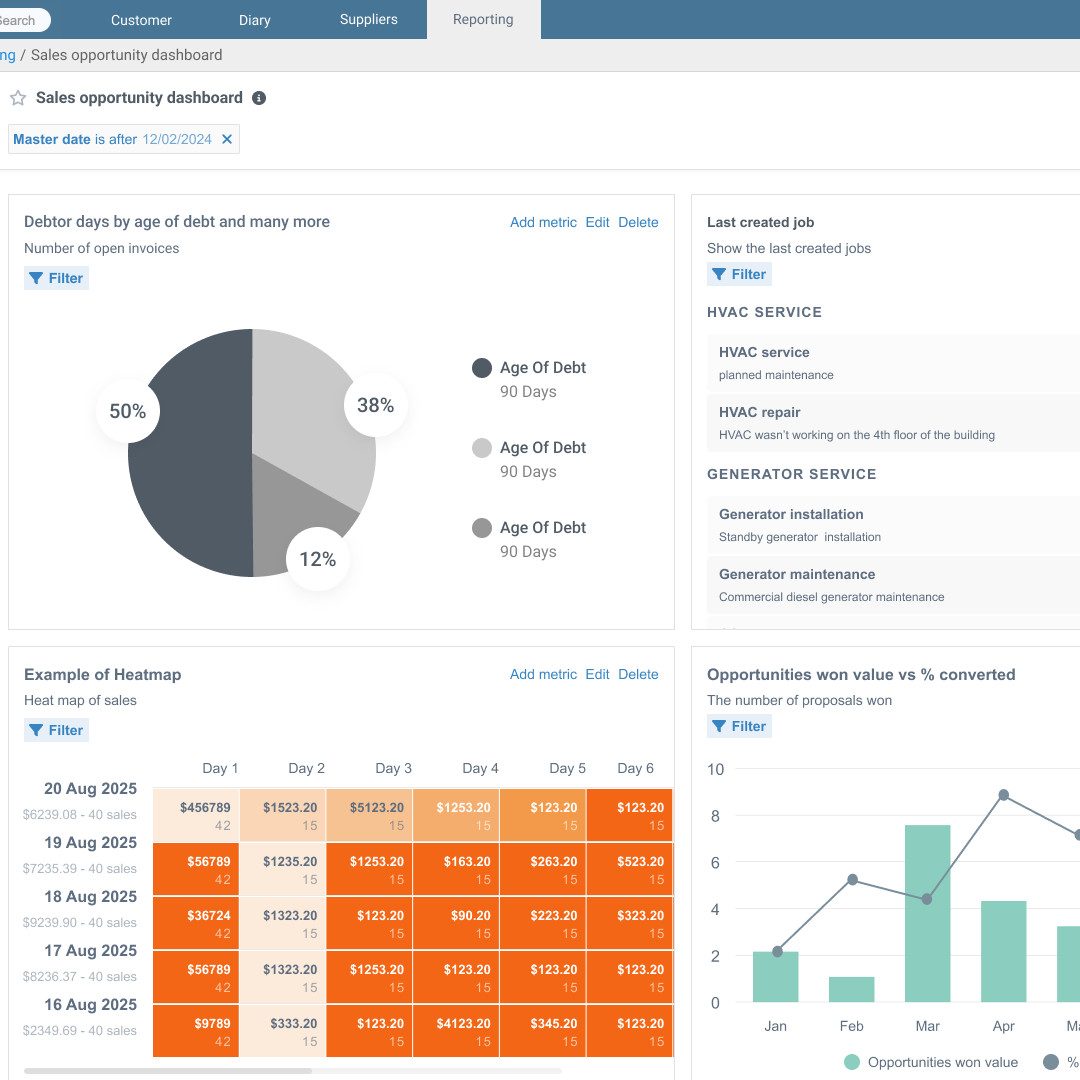The height and width of the screenshot is (1080, 1080).
Task: Open Filter in Example of Heatmap panel
Action: [x=57, y=730]
